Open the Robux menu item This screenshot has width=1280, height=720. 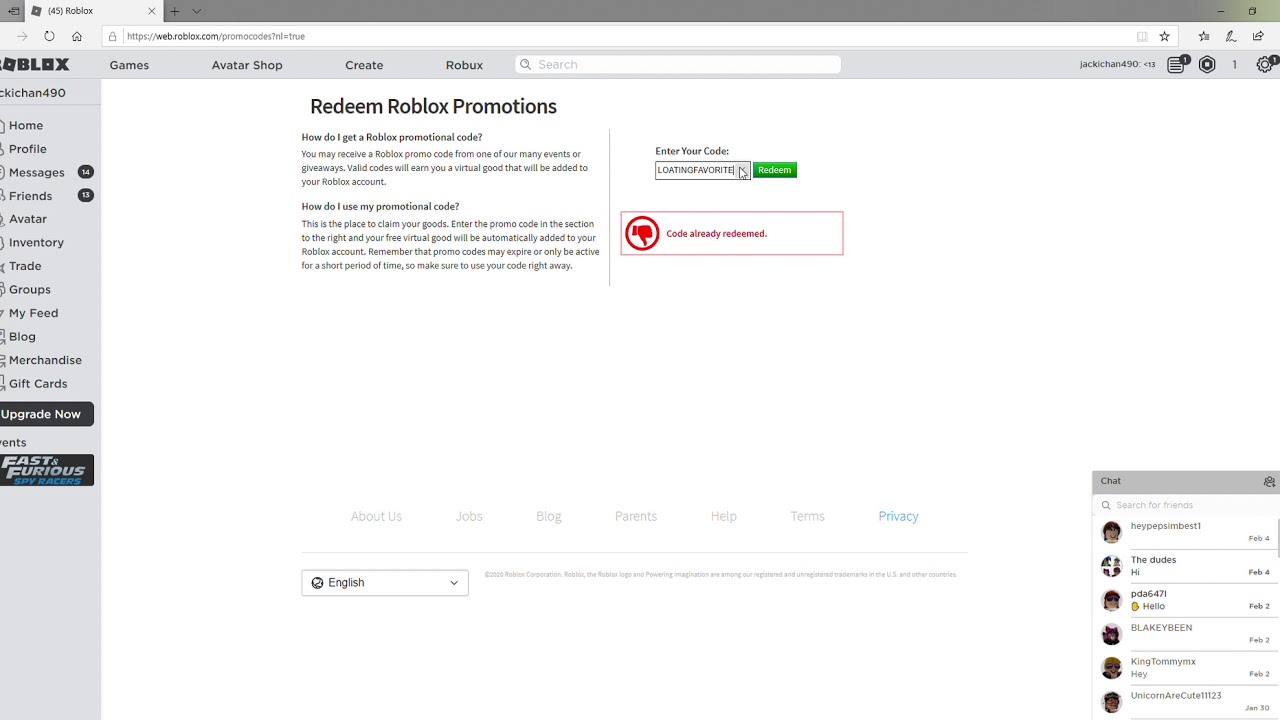pos(464,65)
